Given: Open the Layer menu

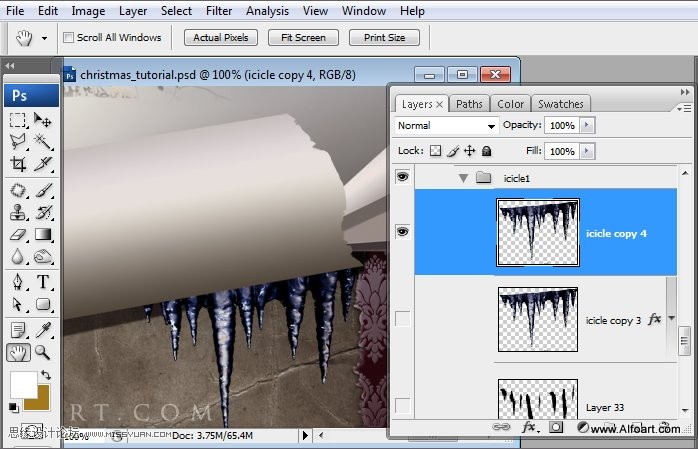Looking at the screenshot, I should [x=133, y=11].
